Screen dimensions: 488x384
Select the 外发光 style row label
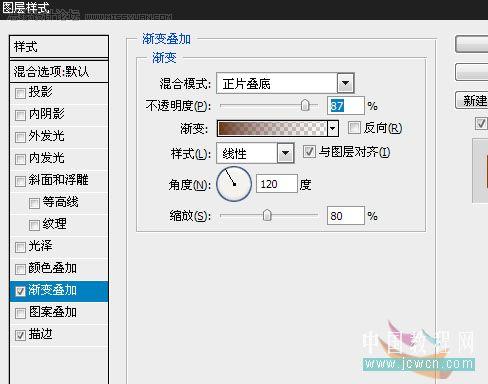click(46, 136)
